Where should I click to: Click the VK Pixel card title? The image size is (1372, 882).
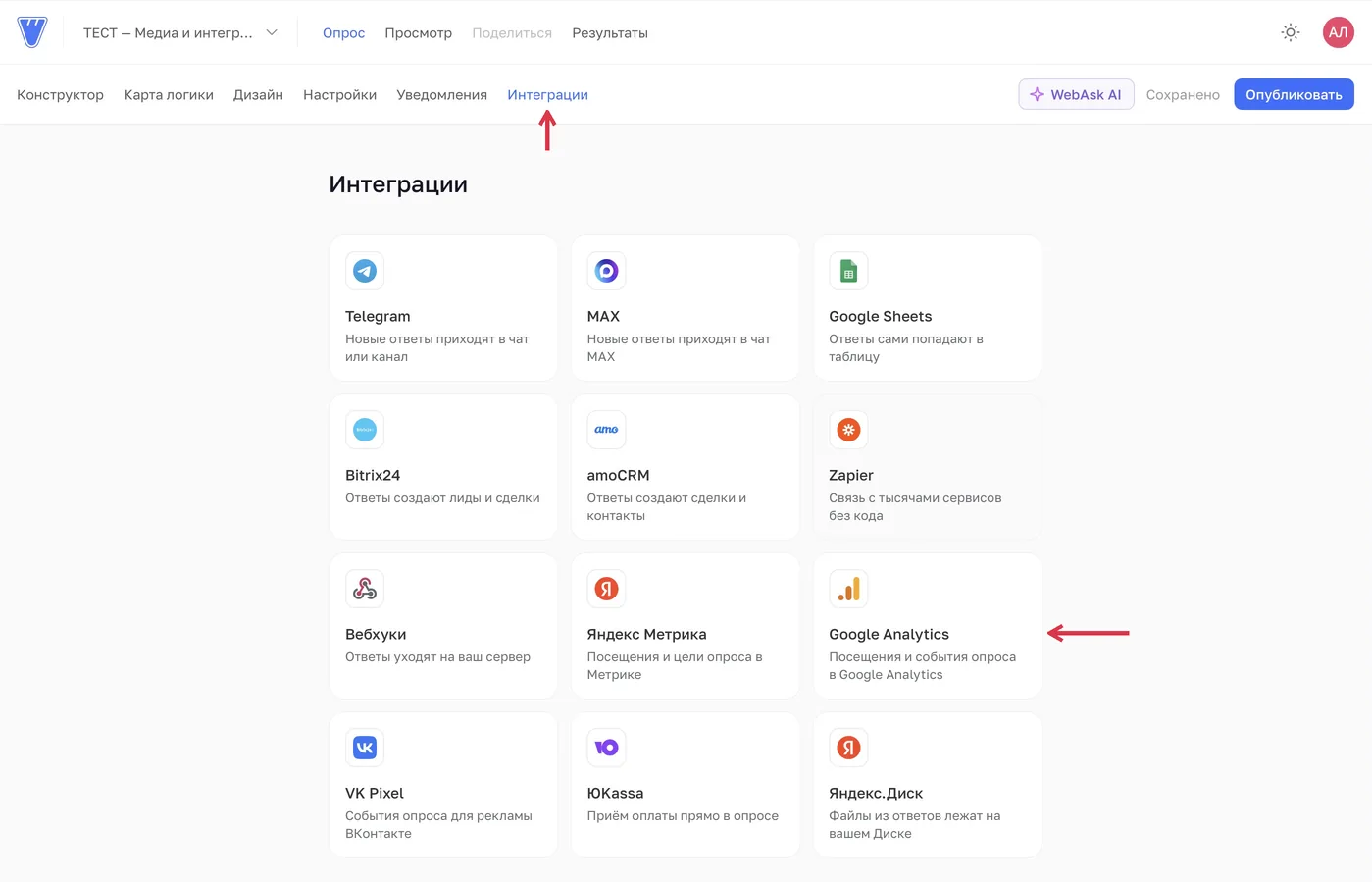point(375,793)
